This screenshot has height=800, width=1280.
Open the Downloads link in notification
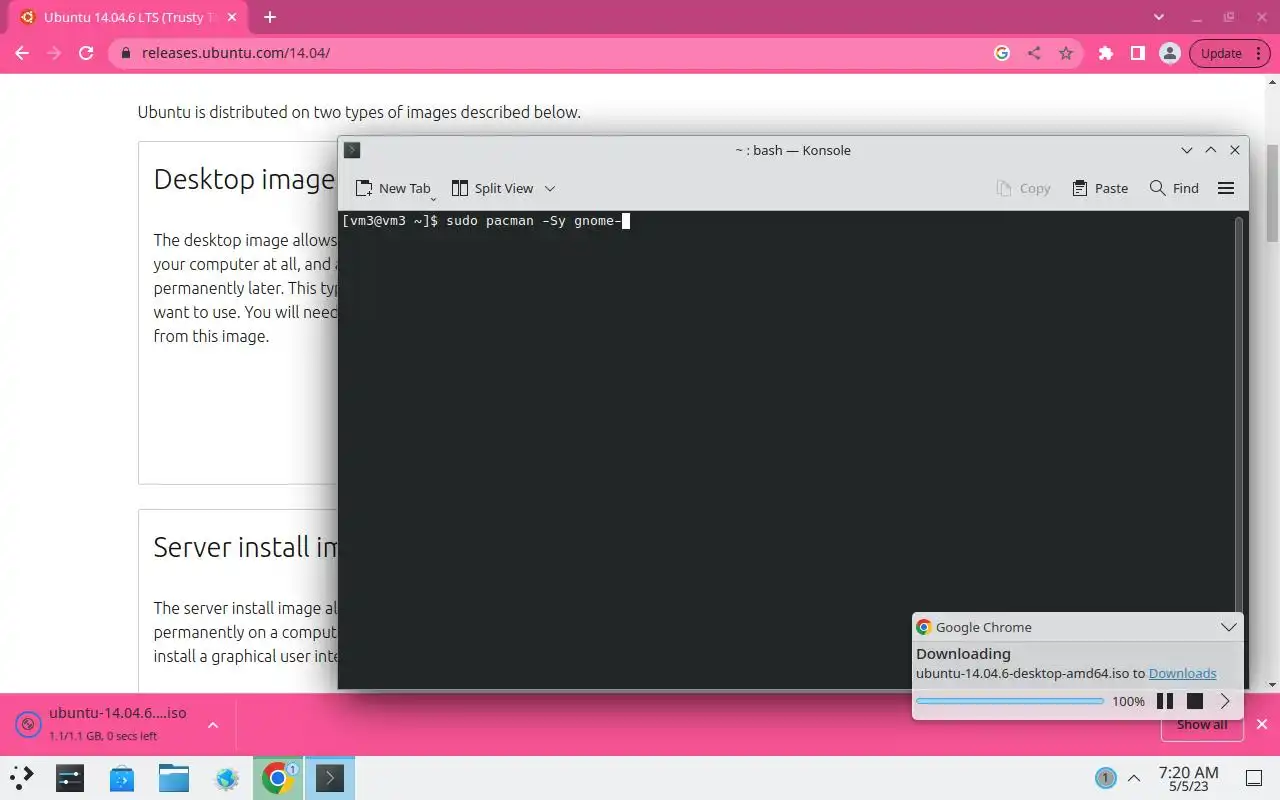[x=1182, y=673]
